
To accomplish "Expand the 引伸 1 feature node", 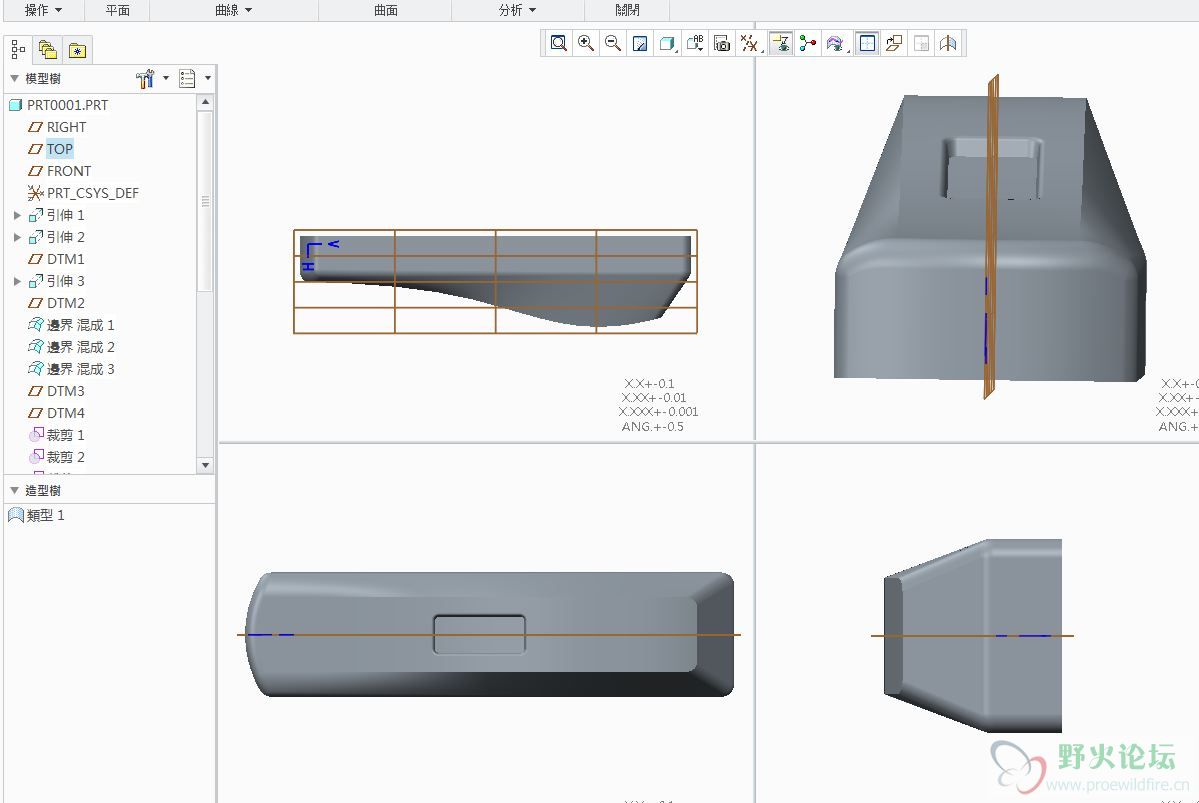I will coord(17,216).
